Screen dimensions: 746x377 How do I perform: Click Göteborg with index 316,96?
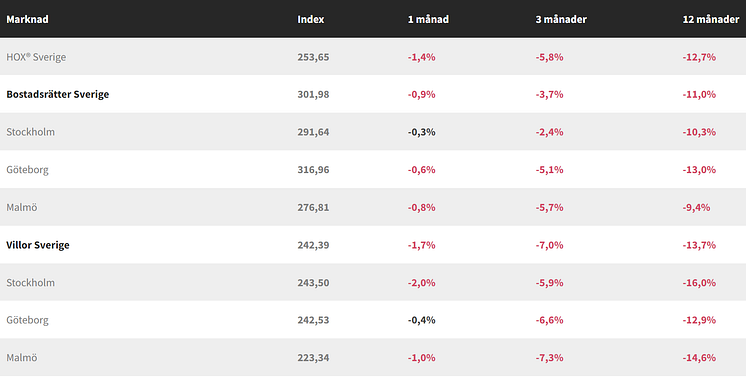(x=27, y=170)
